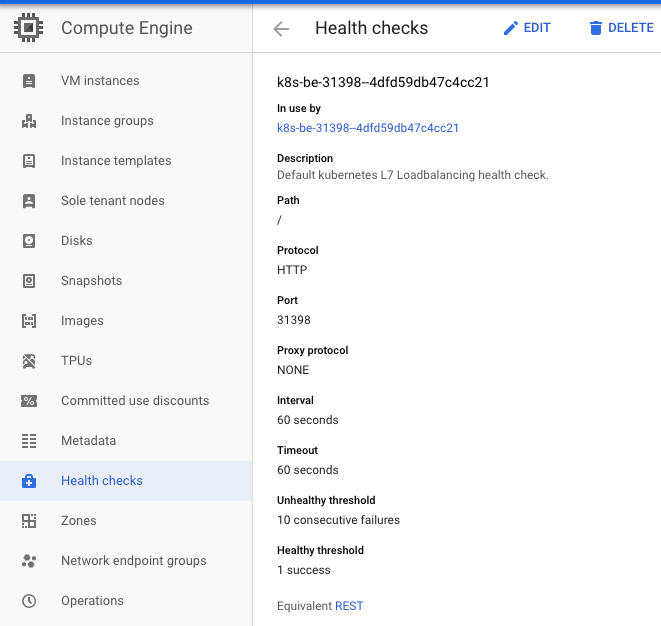This screenshot has height=626, width=661.
Task: Click the Proxy protocol label
Action: click(x=312, y=350)
